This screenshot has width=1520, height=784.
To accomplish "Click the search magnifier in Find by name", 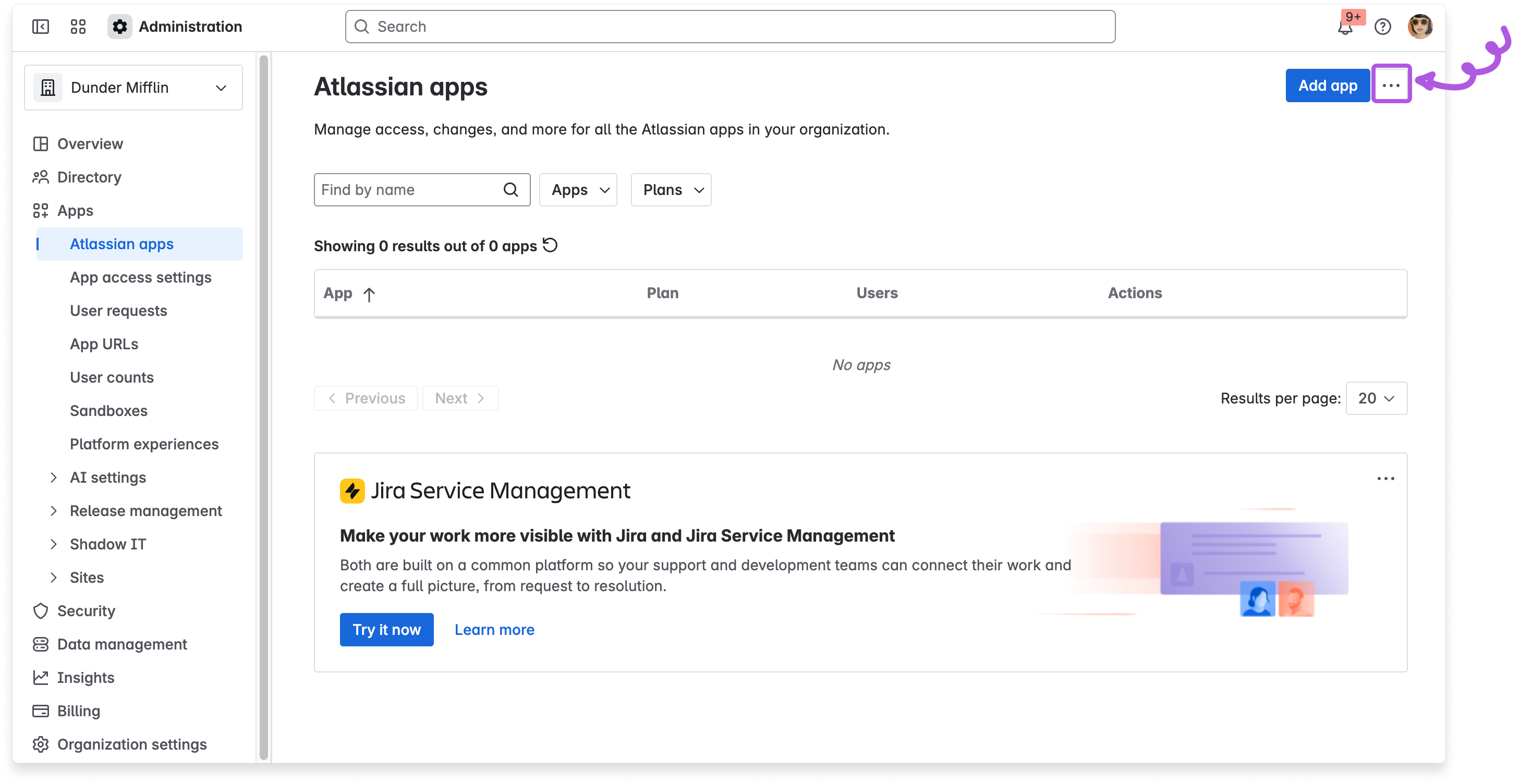I will click(511, 189).
